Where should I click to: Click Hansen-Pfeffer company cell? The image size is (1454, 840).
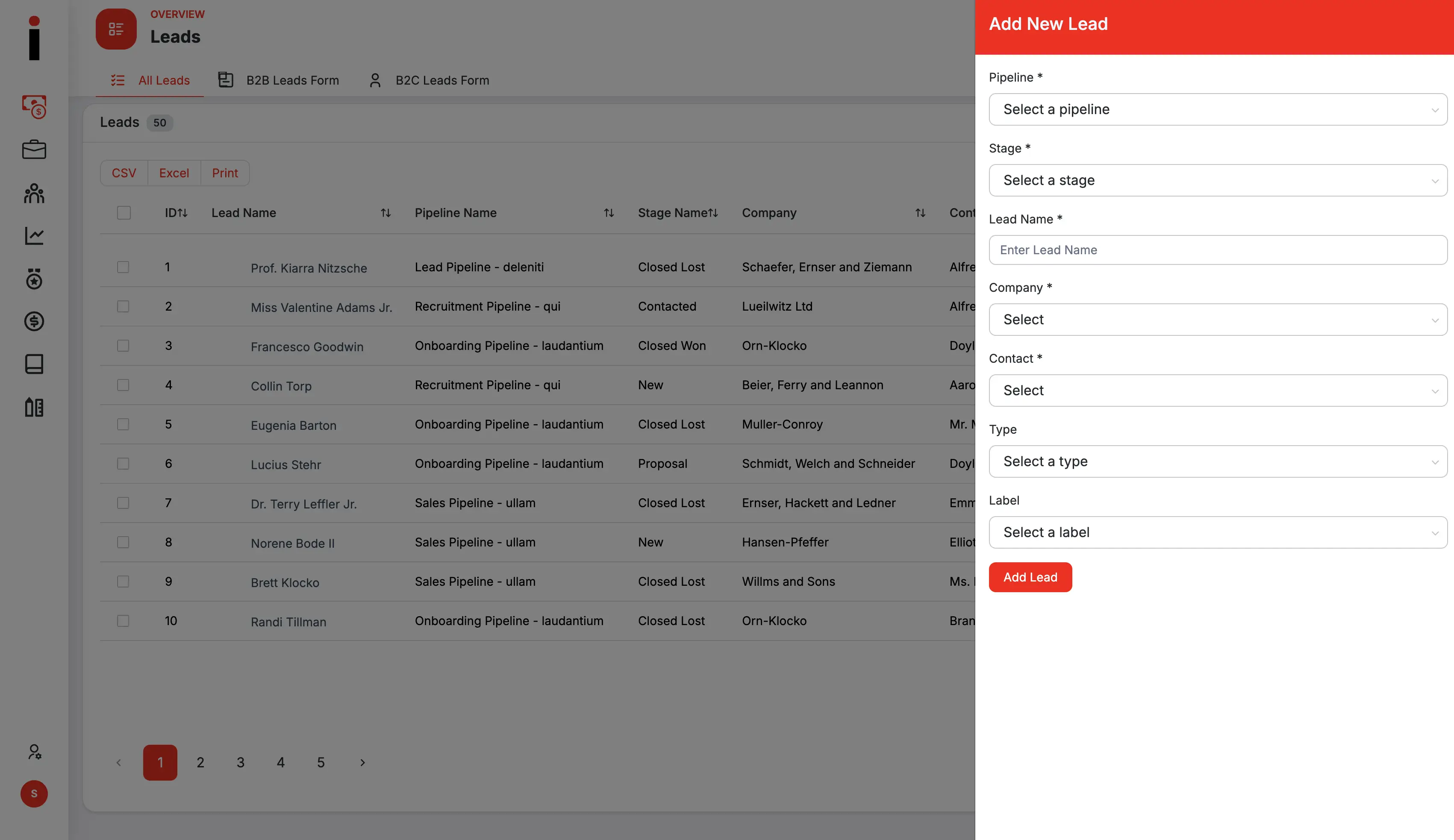tap(785, 542)
